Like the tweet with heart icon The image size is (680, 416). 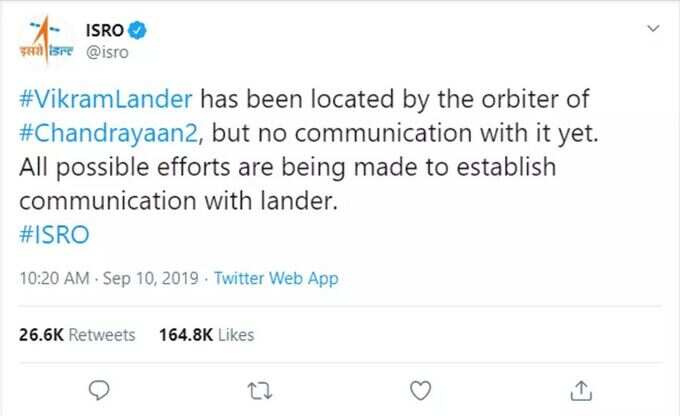tap(421, 390)
